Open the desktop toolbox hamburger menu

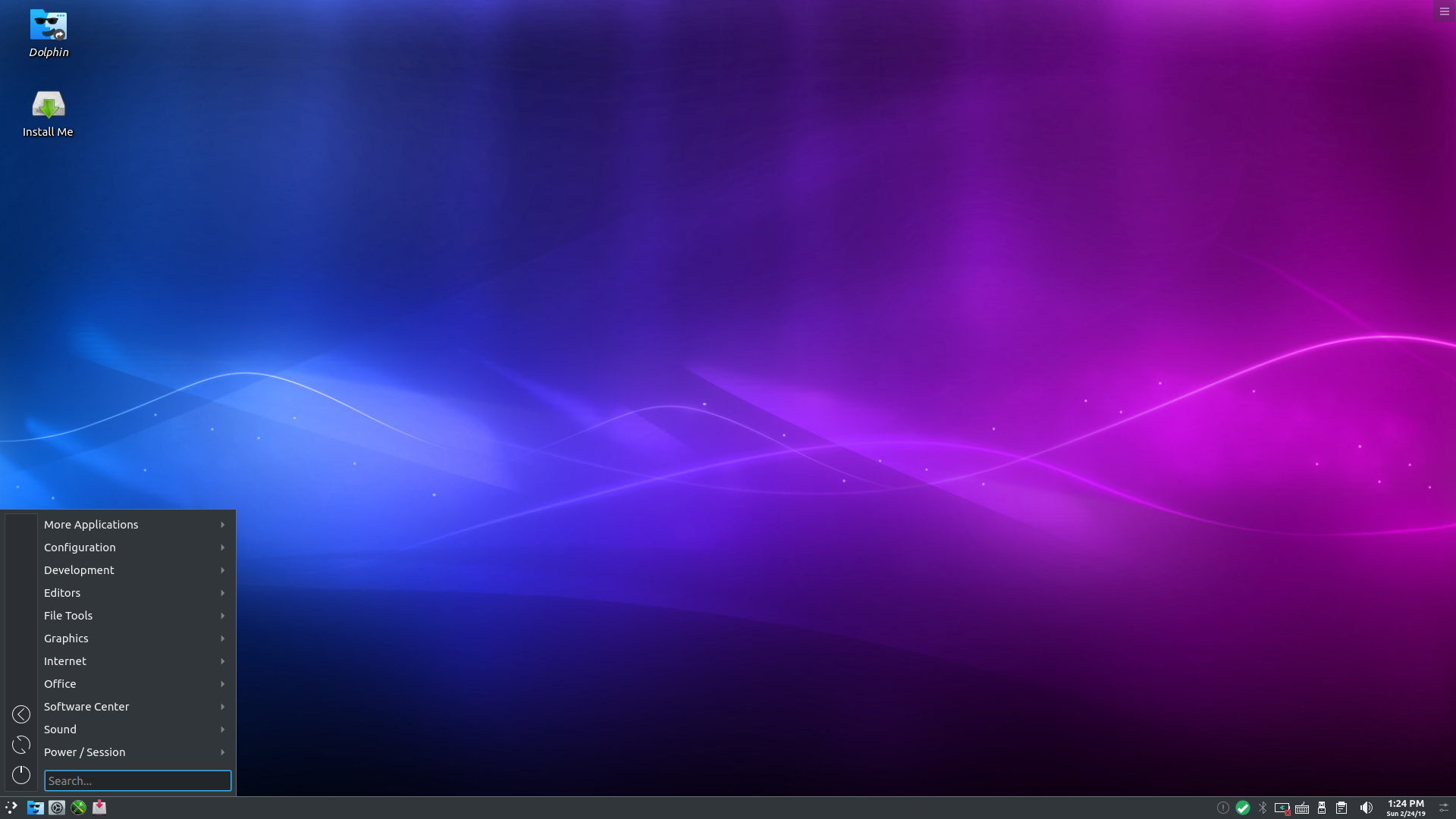1444,11
